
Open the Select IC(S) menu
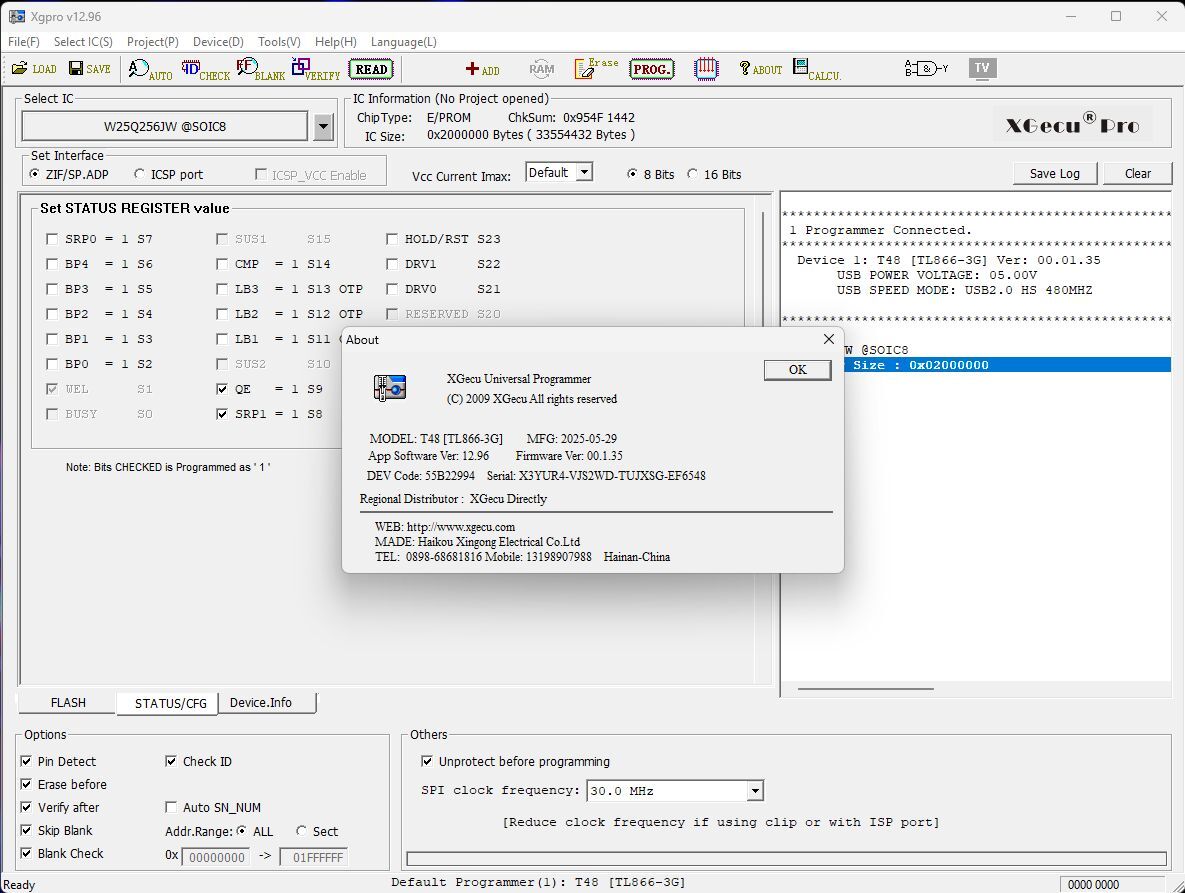point(83,42)
